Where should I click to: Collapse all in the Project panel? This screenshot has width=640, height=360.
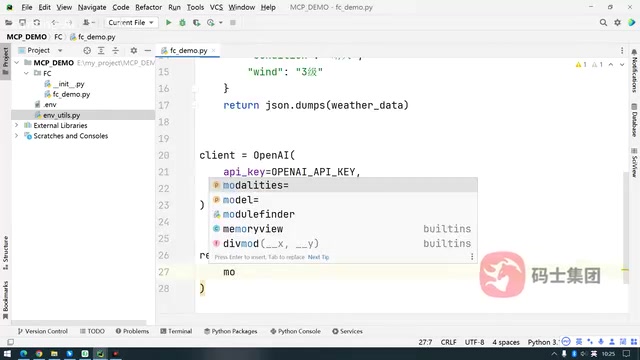click(x=116, y=51)
